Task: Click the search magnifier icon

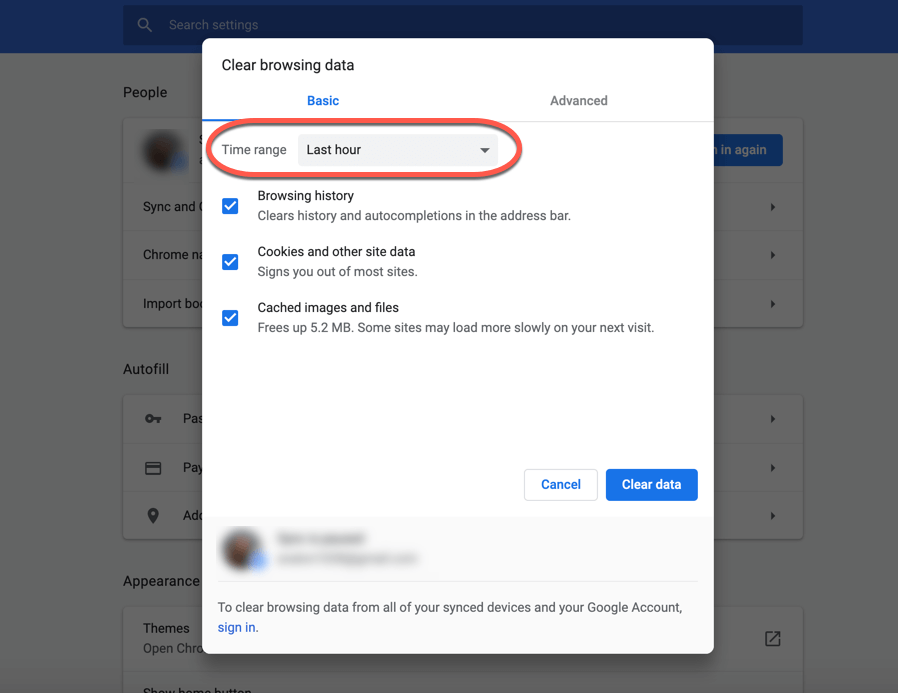Action: click(144, 25)
